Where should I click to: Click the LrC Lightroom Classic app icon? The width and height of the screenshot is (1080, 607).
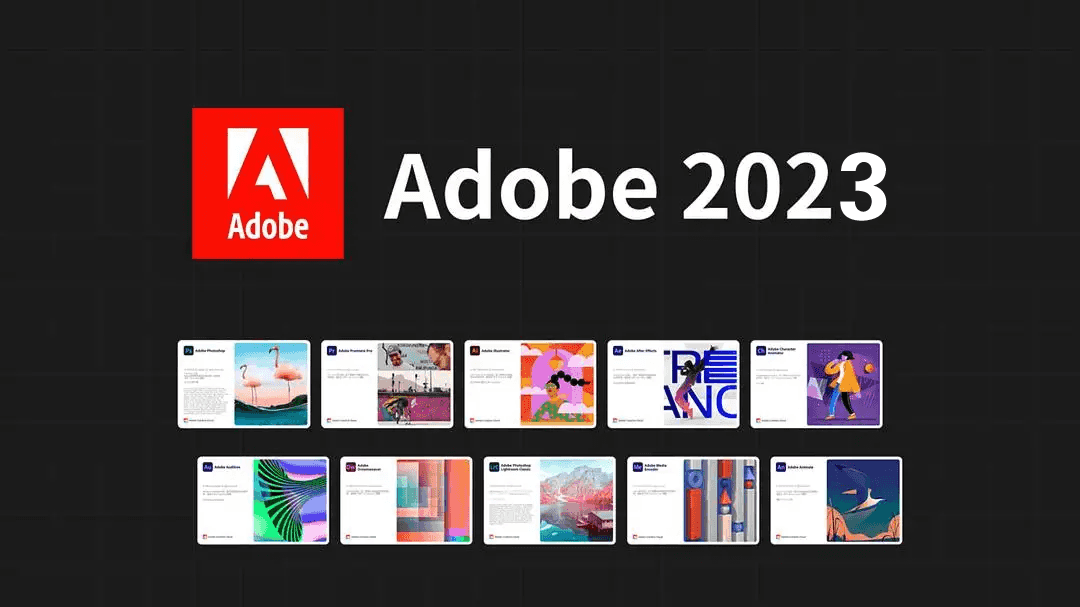[x=494, y=467]
